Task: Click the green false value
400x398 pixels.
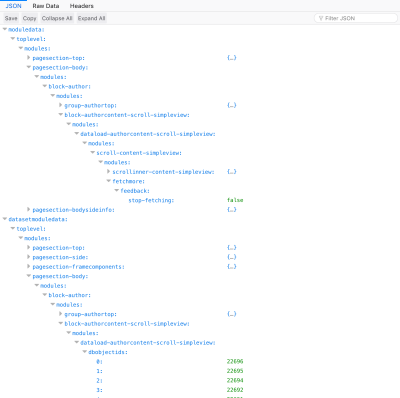Action: tap(235, 200)
